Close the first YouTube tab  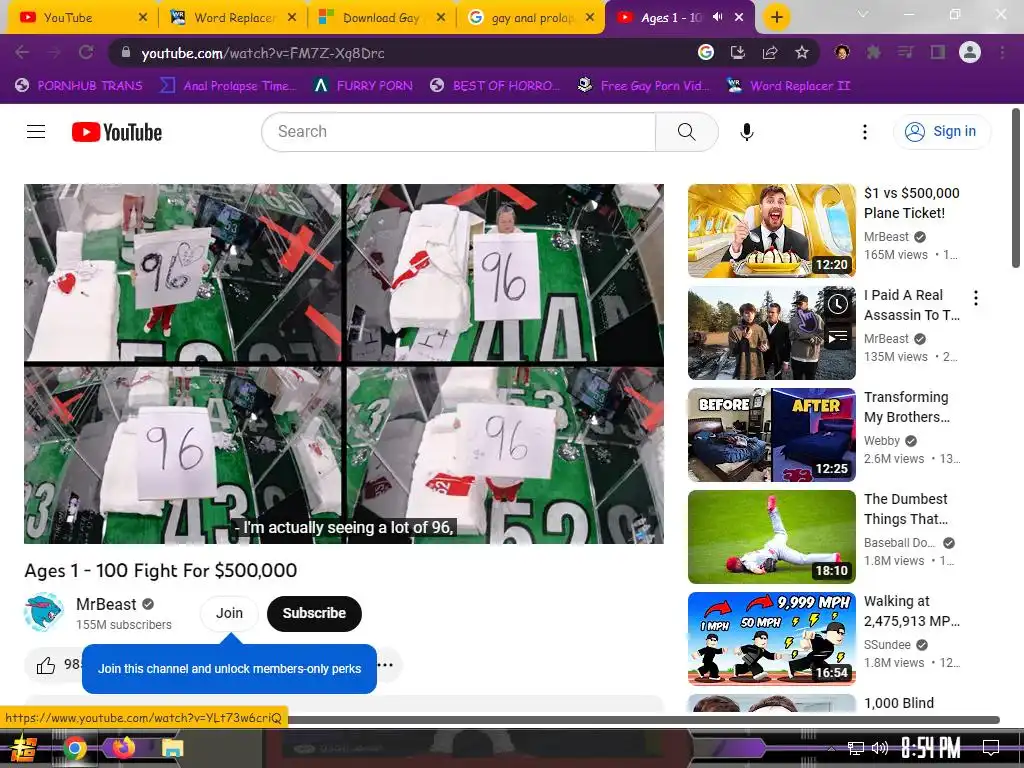[x=143, y=18]
